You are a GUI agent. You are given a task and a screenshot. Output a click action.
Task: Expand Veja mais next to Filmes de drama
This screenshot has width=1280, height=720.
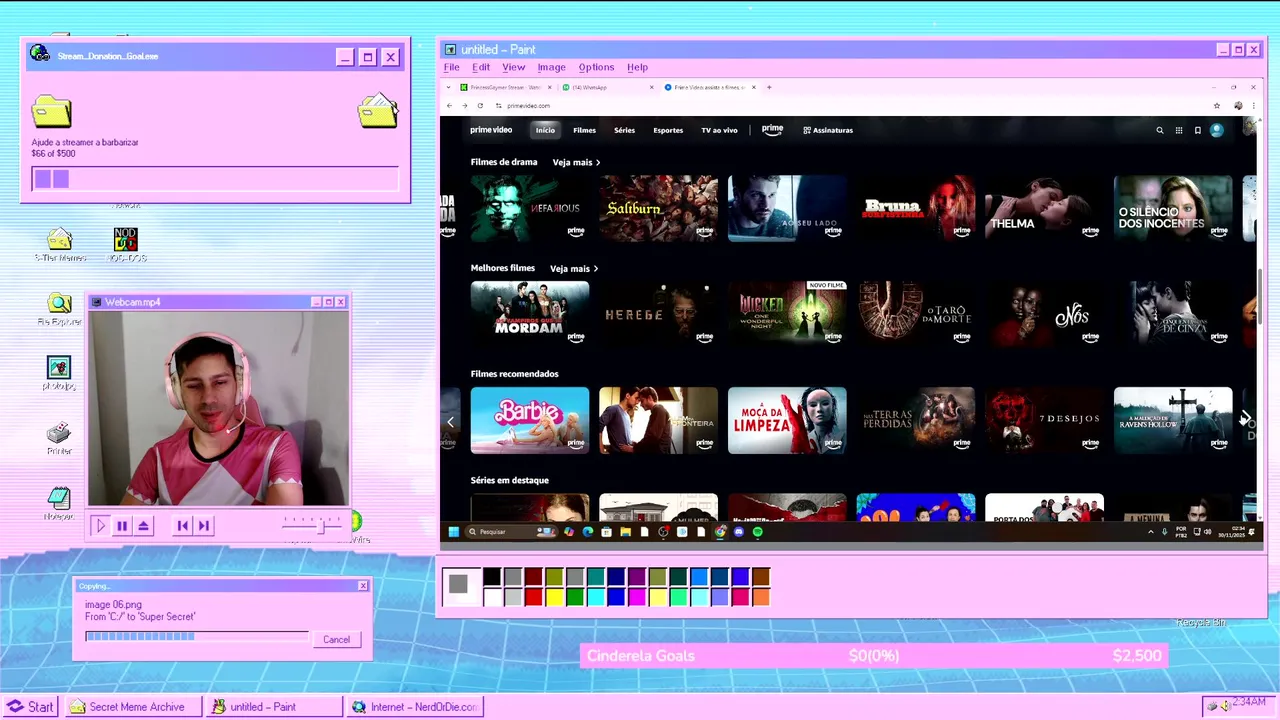click(576, 162)
